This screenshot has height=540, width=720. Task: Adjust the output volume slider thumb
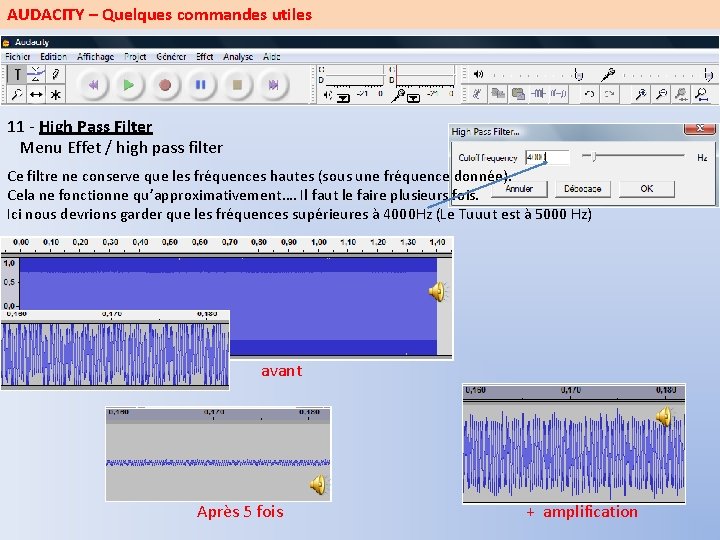(x=579, y=74)
